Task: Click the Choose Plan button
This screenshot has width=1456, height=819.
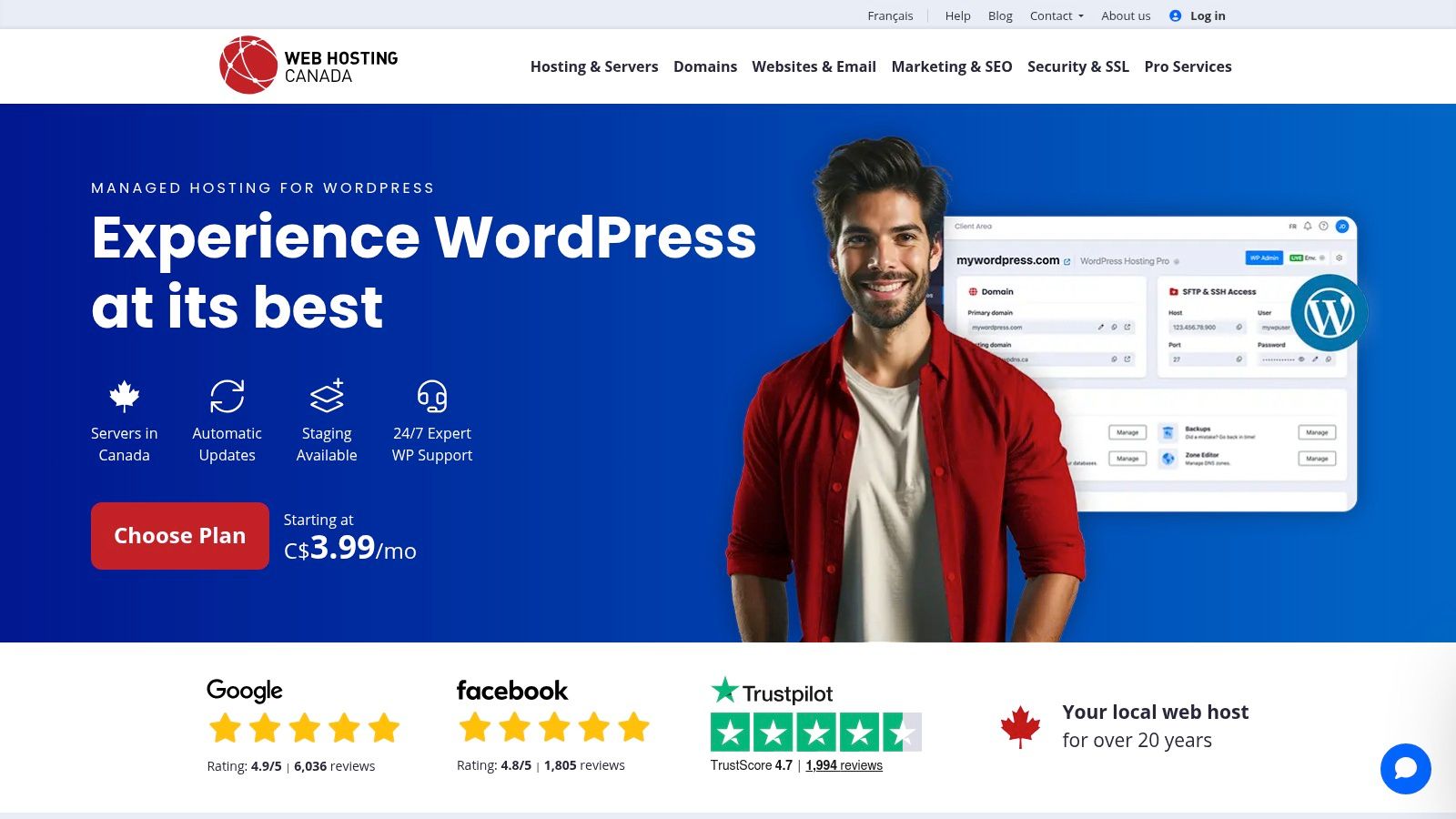Action: point(179,536)
